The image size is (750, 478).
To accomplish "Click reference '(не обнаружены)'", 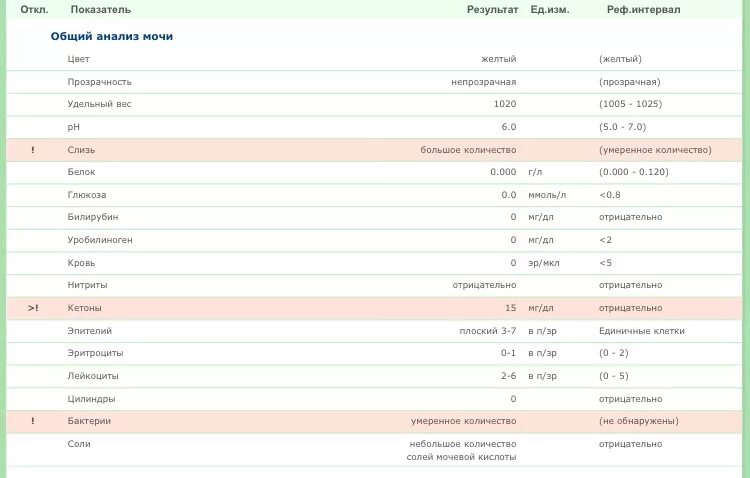I will (639, 421).
